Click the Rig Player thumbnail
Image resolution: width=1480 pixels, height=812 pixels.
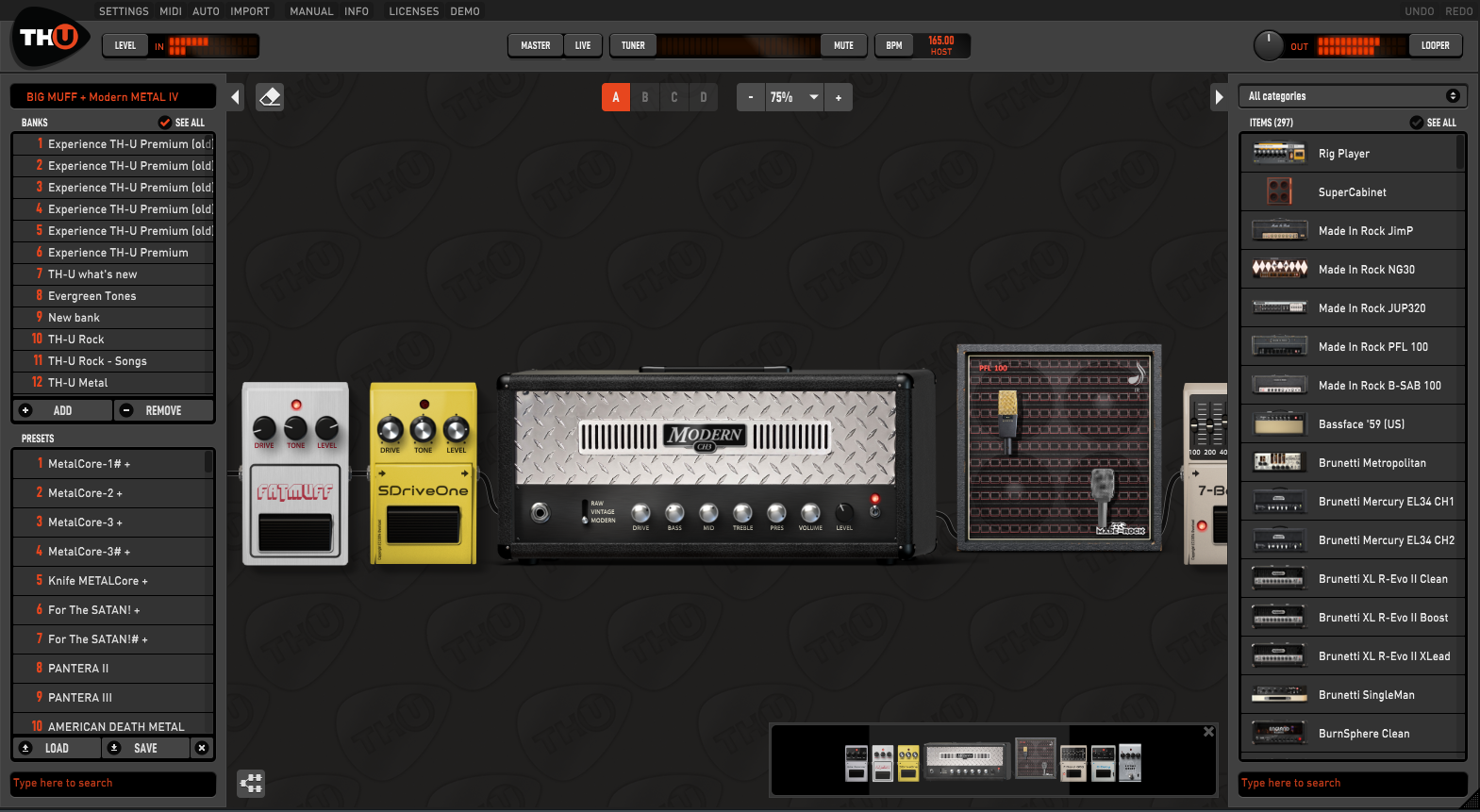pos(1278,153)
